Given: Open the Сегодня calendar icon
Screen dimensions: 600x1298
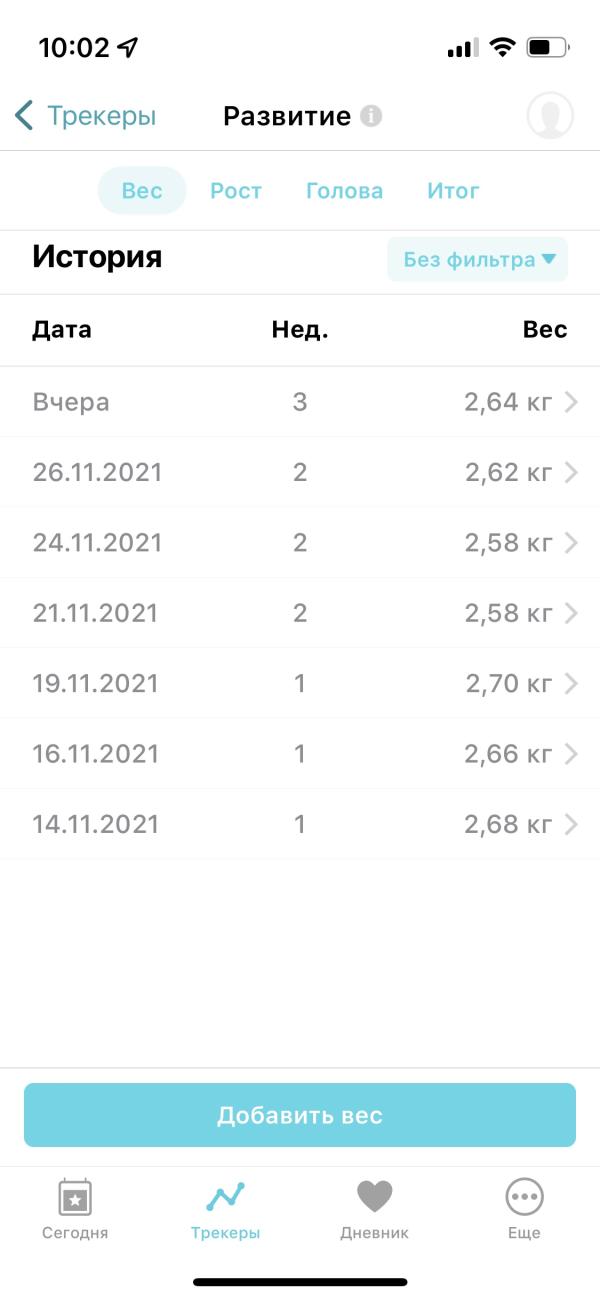Looking at the screenshot, I should pyautogui.click(x=75, y=1196).
